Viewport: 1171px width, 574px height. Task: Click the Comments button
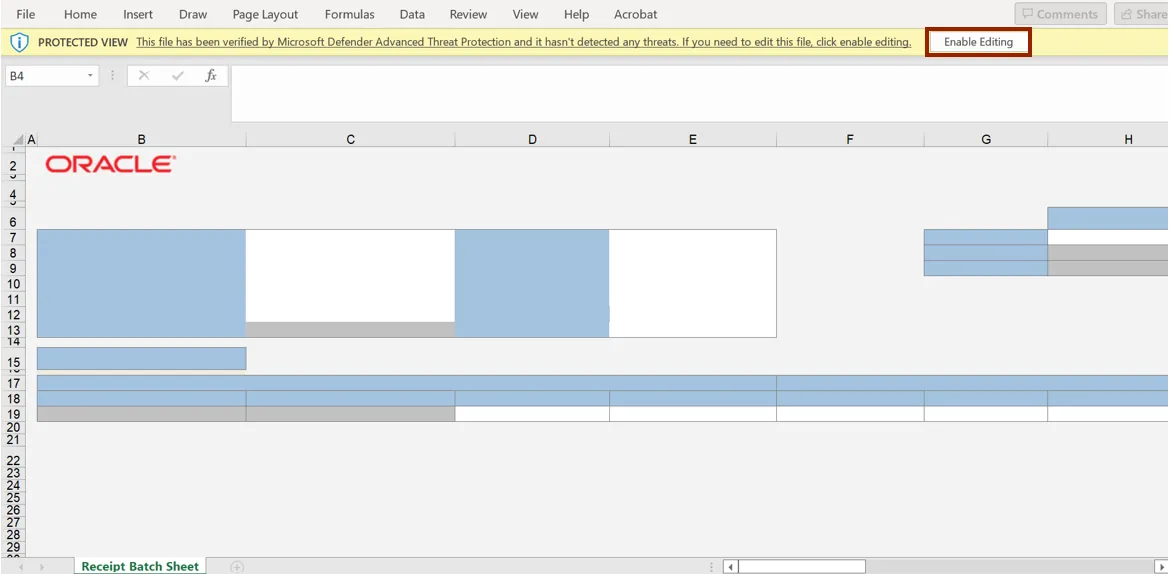pos(1060,14)
